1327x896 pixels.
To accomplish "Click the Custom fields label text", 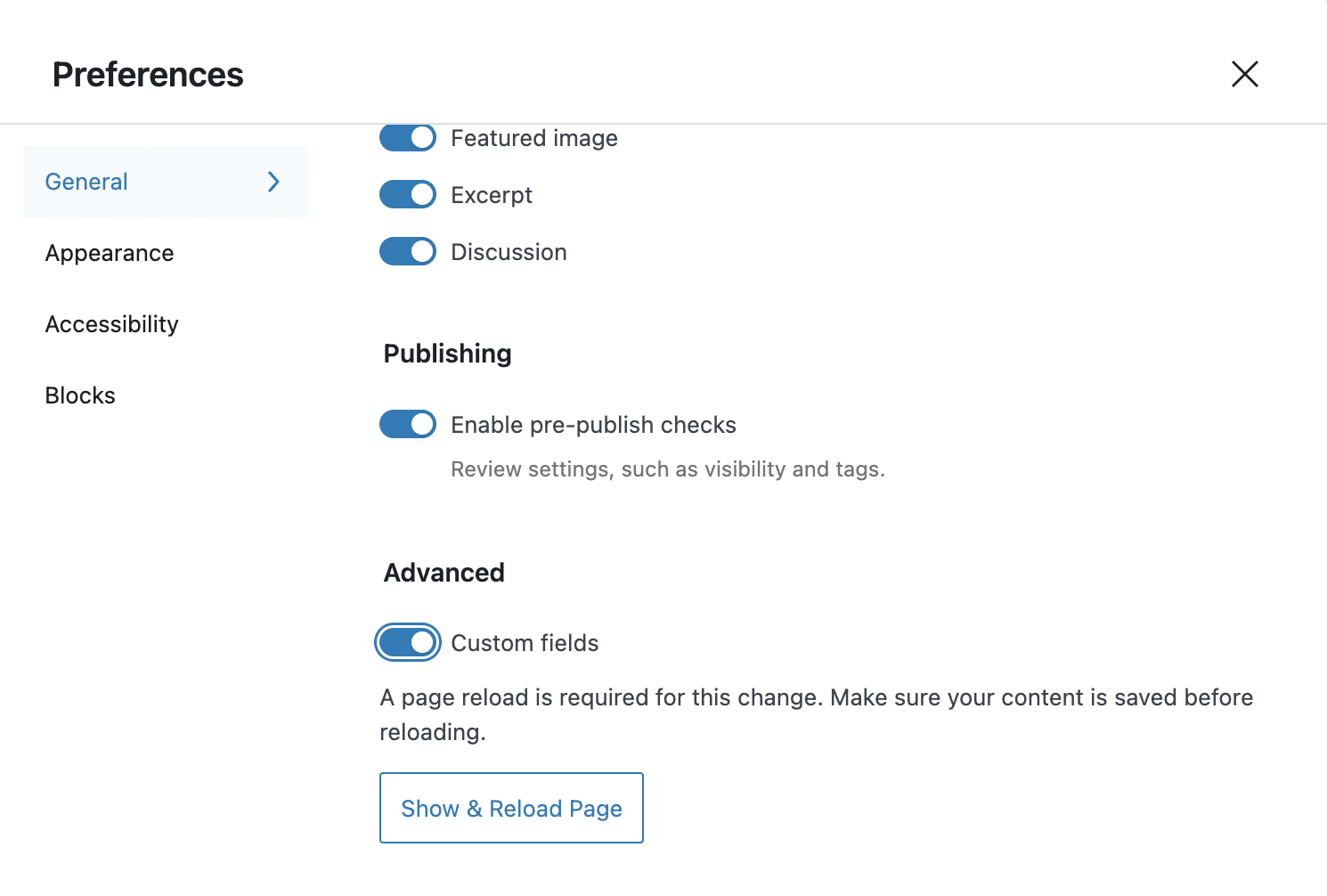I will tap(525, 642).
